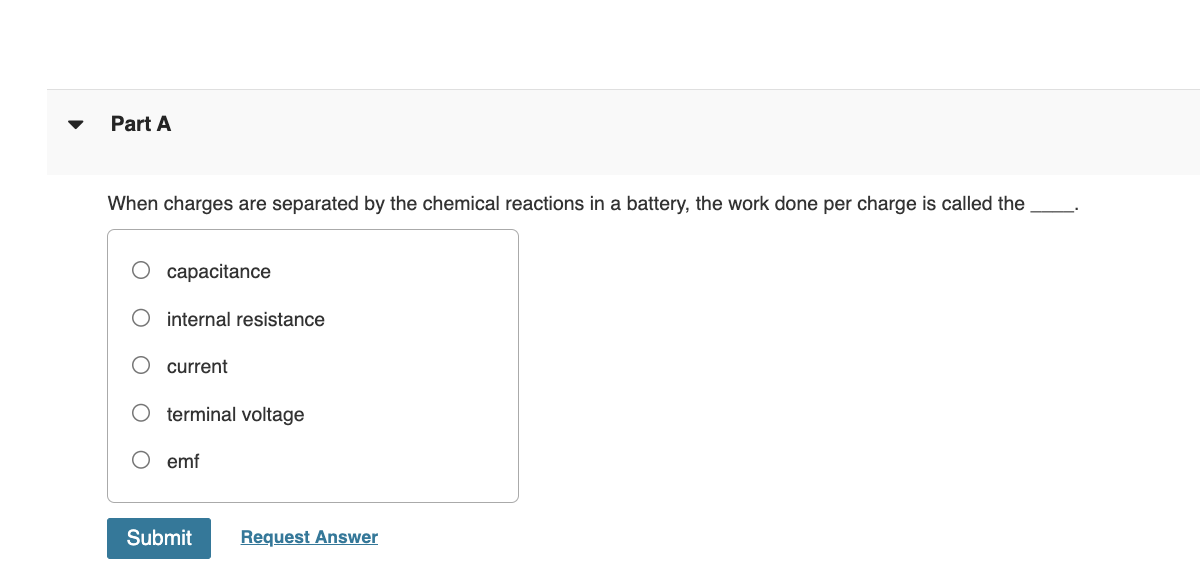Click the terminal voltage label text
Image resolution: width=1200 pixels, height=588 pixels.
tap(235, 414)
